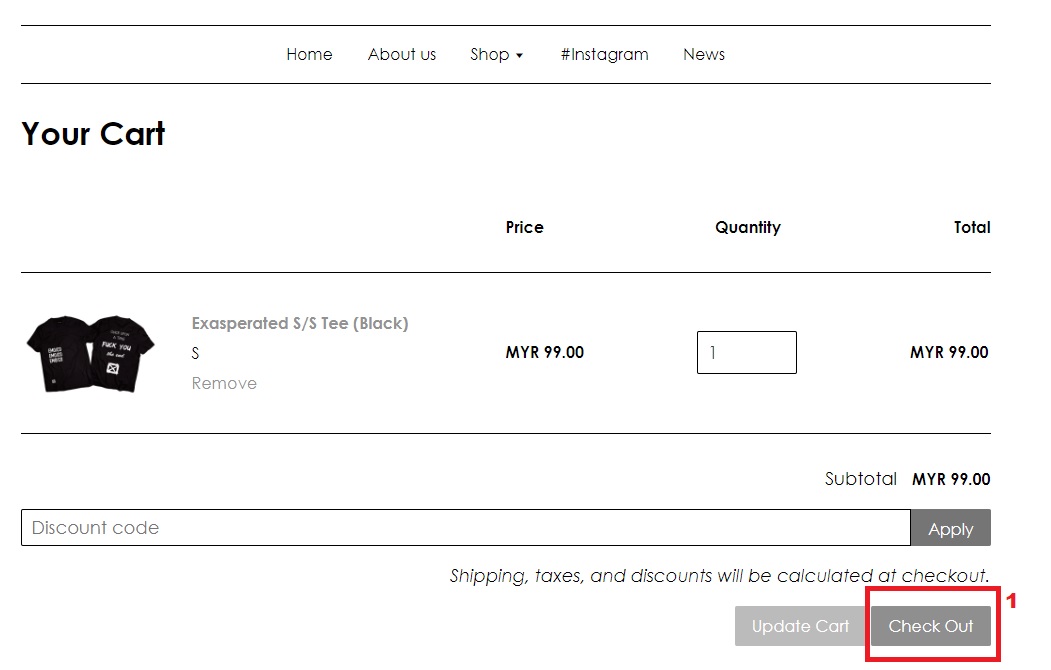Proceed with the Check Out button
1051x670 pixels.
coord(930,626)
